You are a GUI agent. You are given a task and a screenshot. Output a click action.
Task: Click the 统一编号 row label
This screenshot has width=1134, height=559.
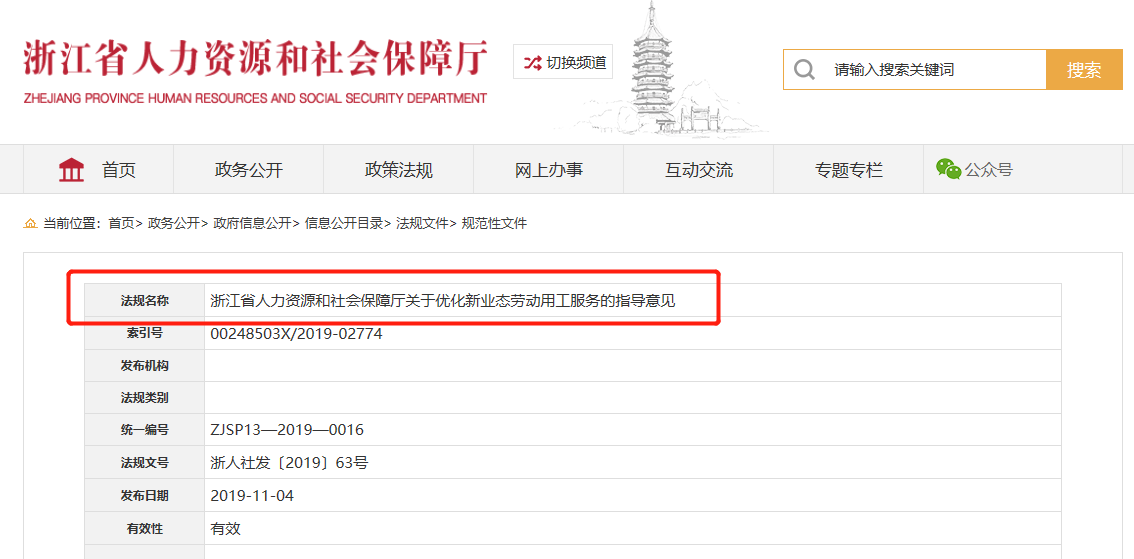145,430
